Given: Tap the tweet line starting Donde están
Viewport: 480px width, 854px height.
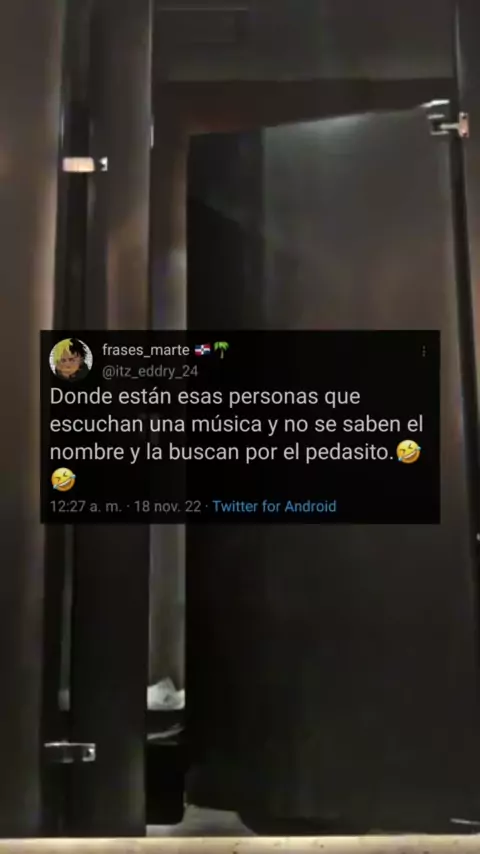Looking at the screenshot, I should [205, 397].
